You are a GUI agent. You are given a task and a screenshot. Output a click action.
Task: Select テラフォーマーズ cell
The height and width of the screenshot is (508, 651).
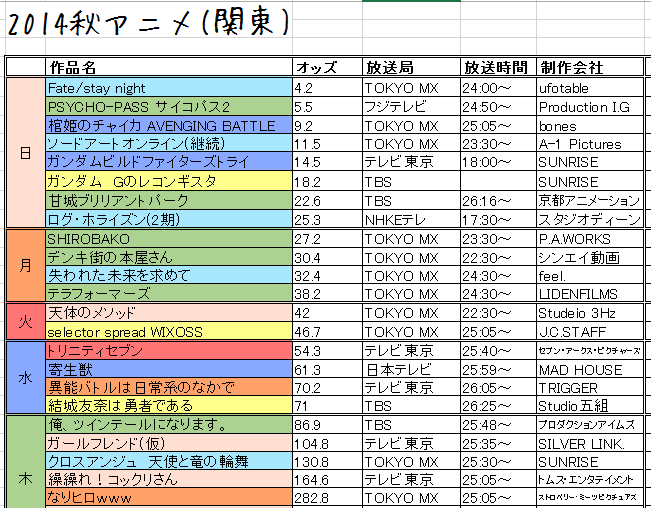click(x=169, y=293)
